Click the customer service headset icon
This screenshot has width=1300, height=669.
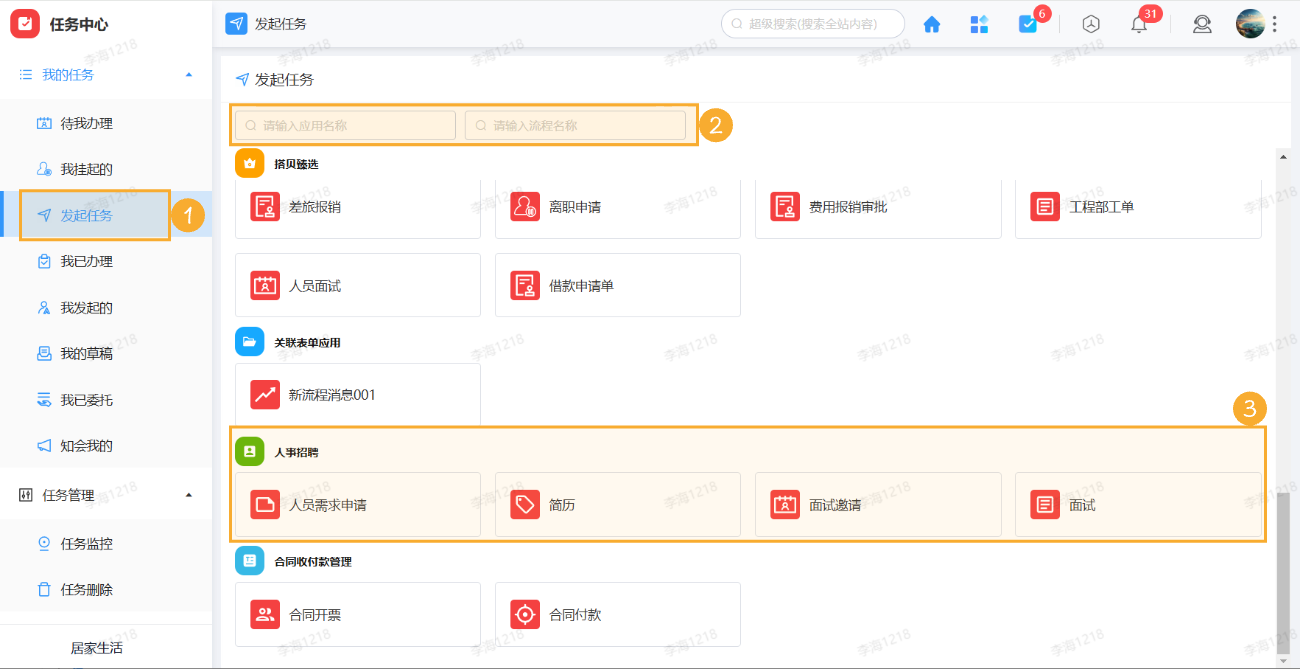click(x=1202, y=25)
